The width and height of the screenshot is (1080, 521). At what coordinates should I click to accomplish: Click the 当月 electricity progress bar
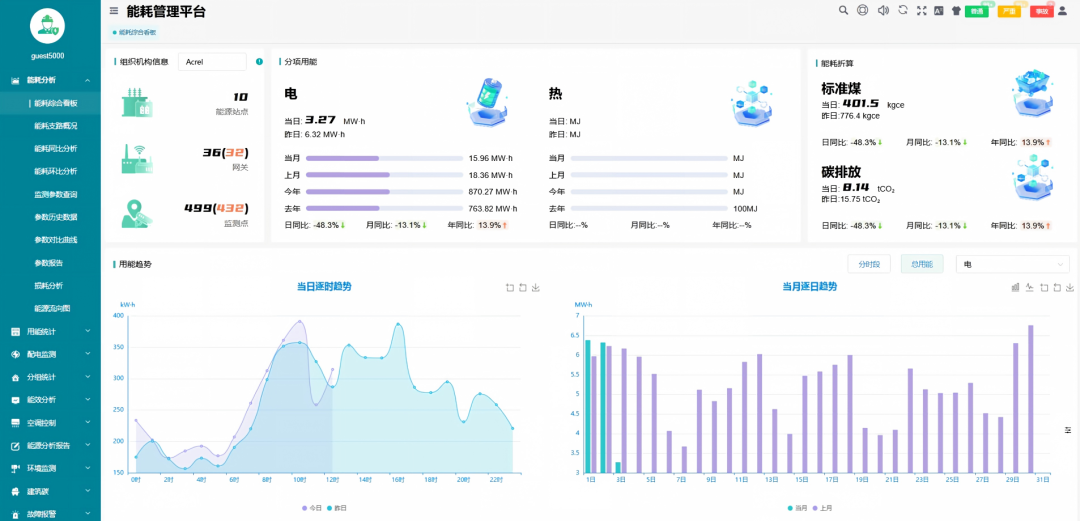[x=384, y=159]
